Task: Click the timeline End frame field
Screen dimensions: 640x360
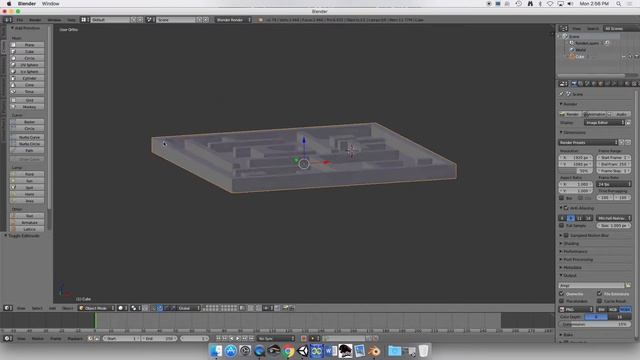Action: pos(159,338)
